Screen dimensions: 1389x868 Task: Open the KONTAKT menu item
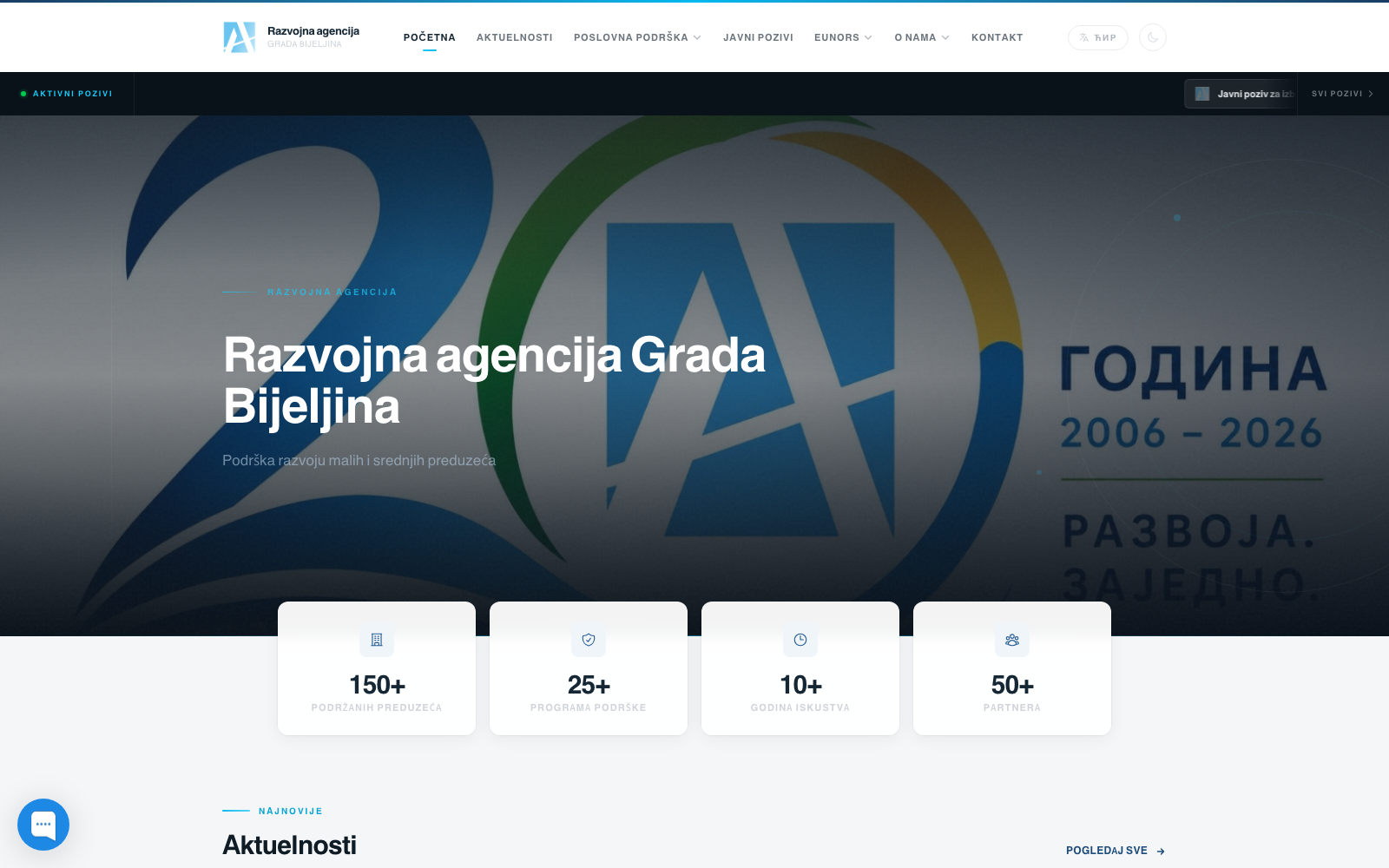tap(997, 37)
